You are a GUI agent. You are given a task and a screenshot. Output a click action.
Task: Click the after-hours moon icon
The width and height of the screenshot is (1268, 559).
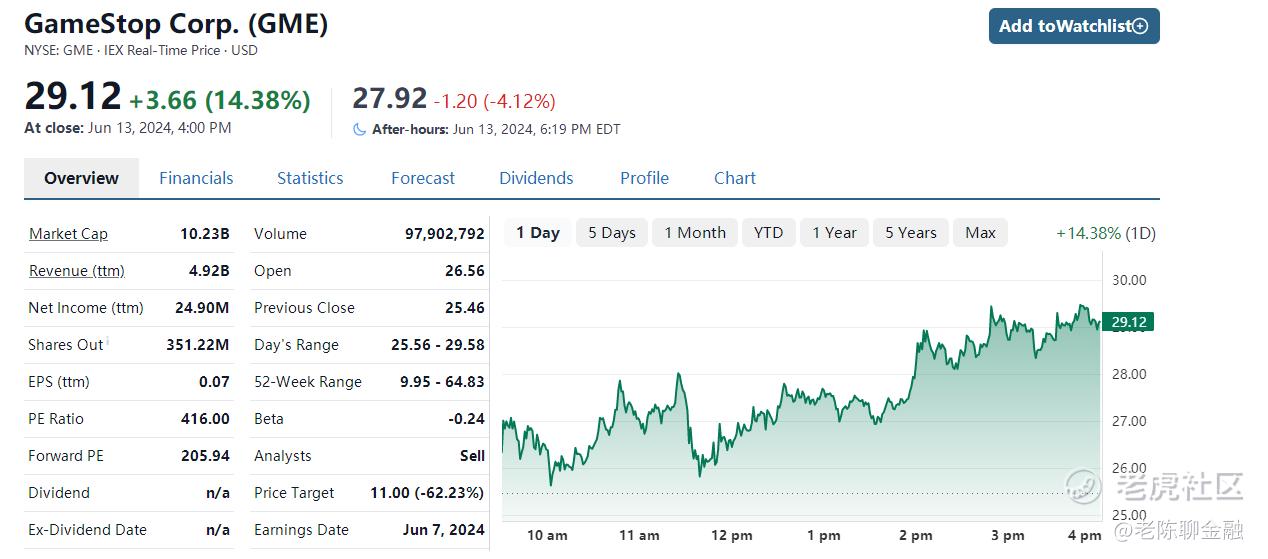360,129
